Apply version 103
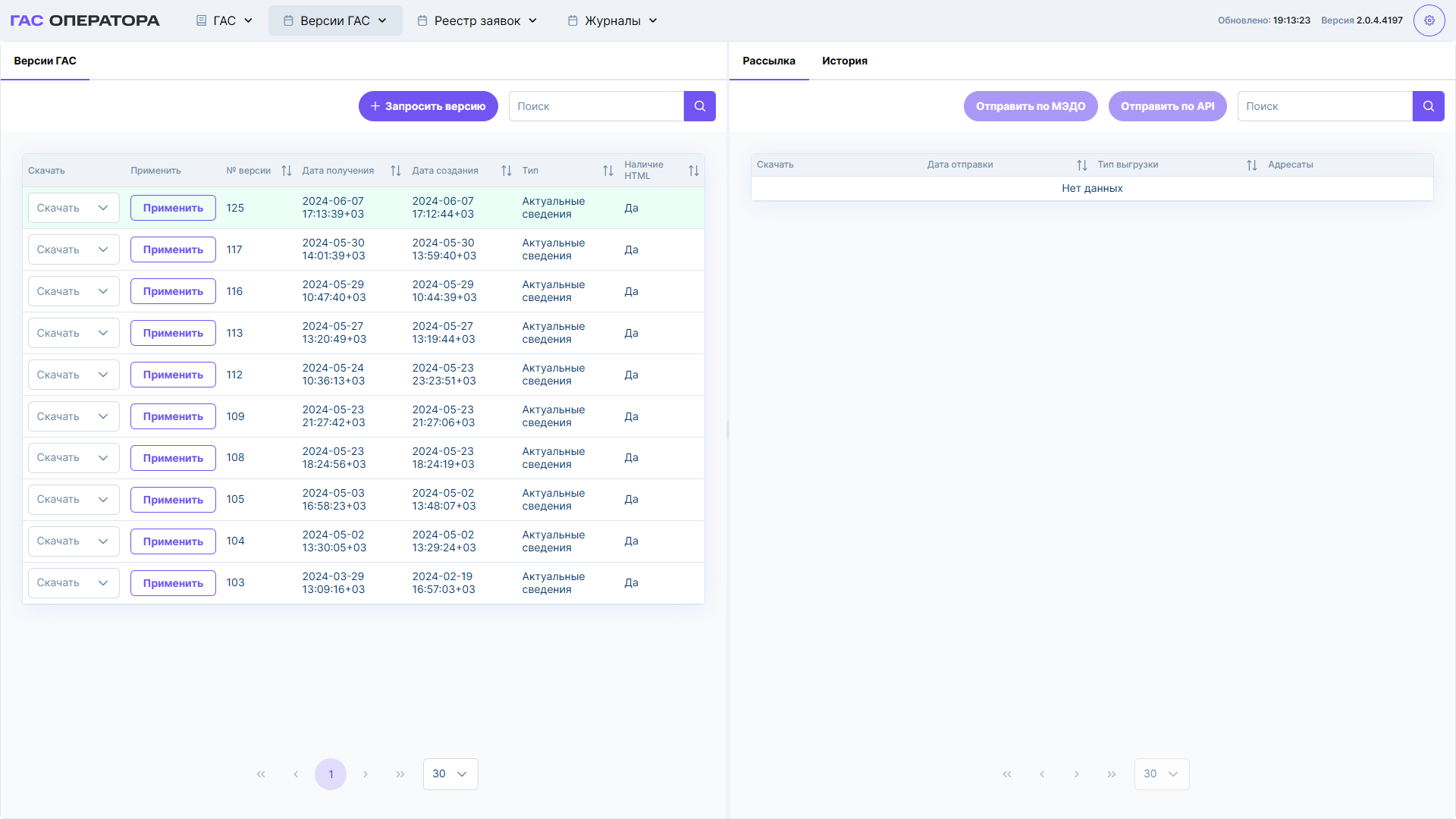The width and height of the screenshot is (1456, 819). (x=173, y=583)
